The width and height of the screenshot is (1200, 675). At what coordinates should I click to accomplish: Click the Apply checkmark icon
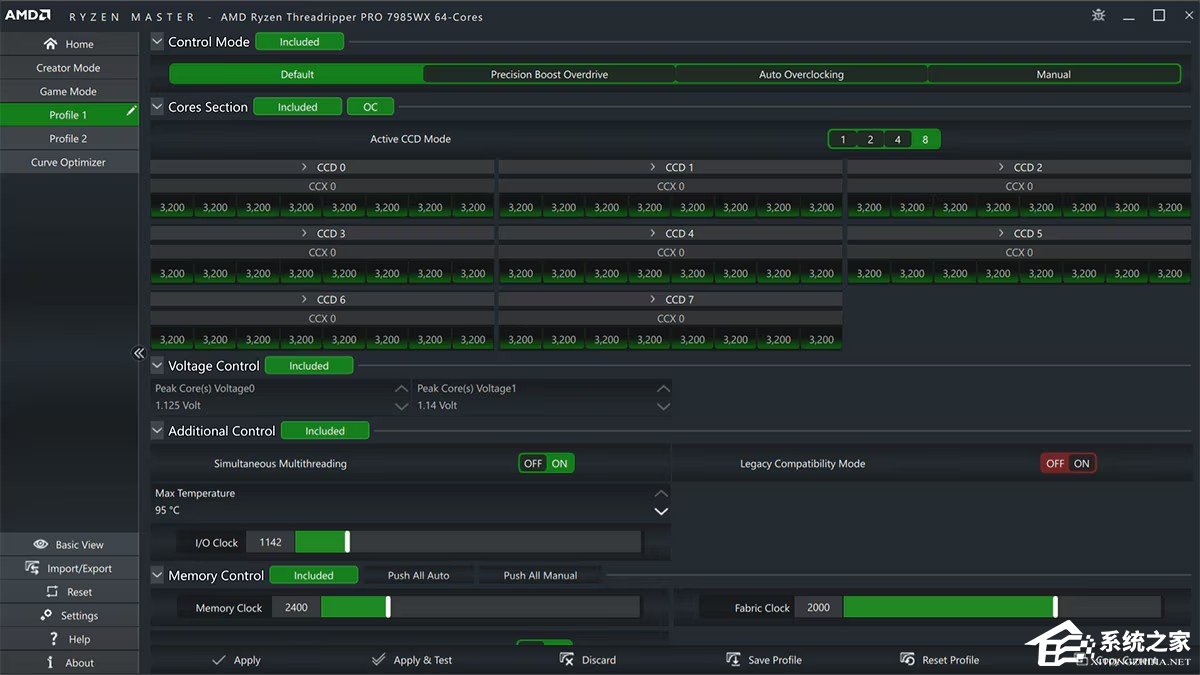tap(219, 660)
